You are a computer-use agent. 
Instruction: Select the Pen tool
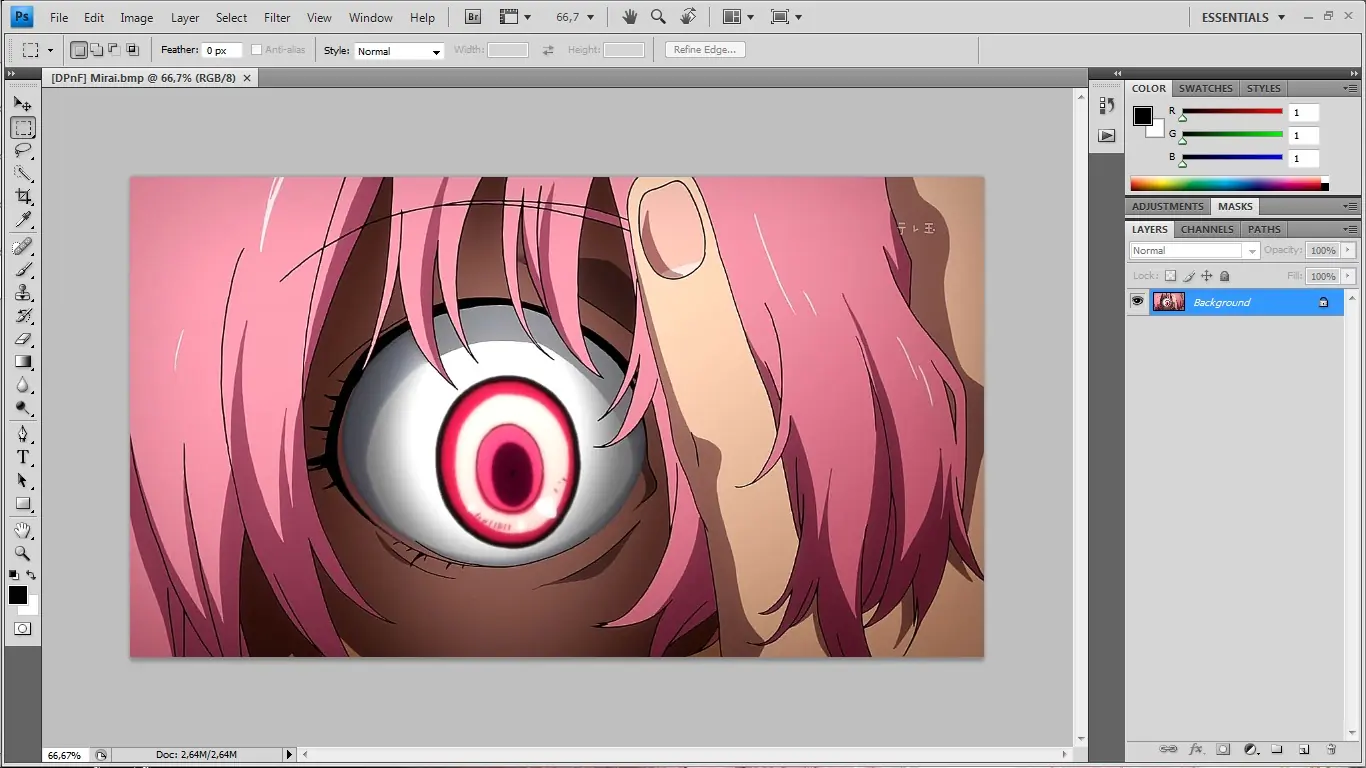[x=22, y=434]
